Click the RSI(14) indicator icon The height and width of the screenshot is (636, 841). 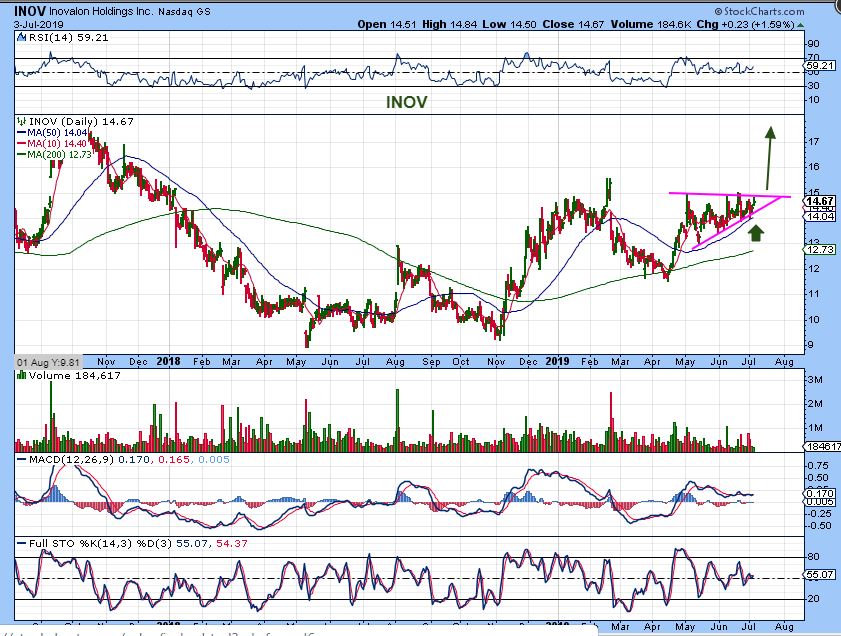[x=19, y=35]
